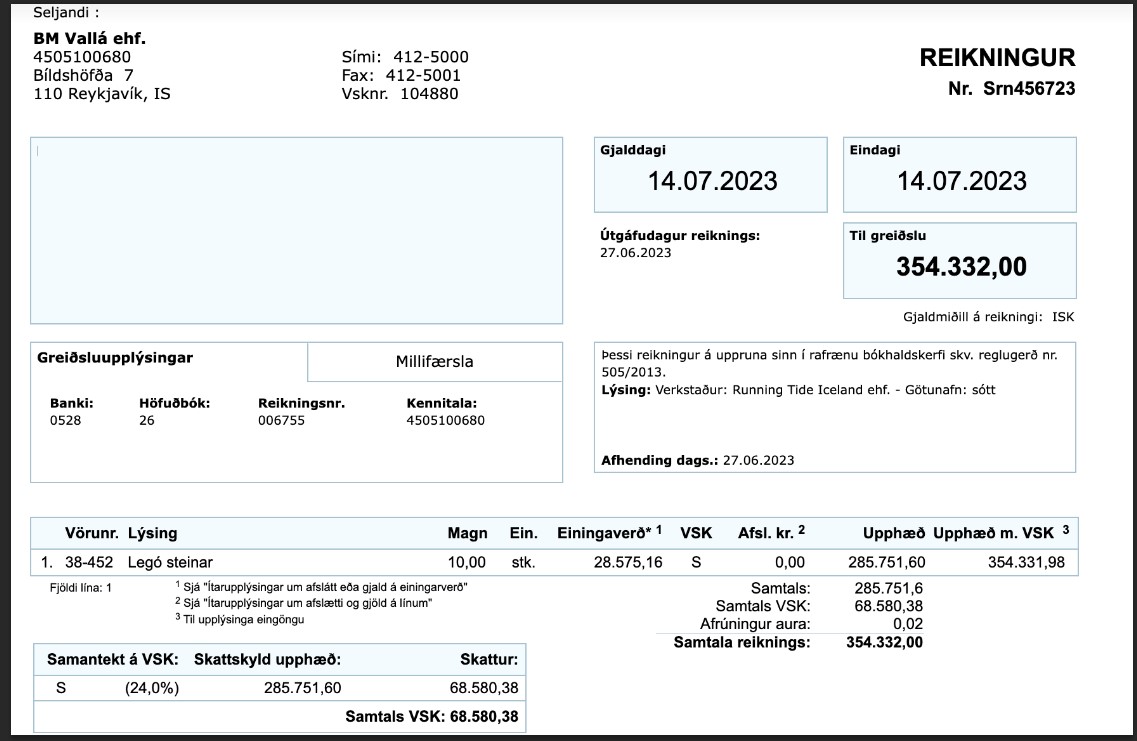
Task: Click phone number 412-5000
Action: coord(431,57)
